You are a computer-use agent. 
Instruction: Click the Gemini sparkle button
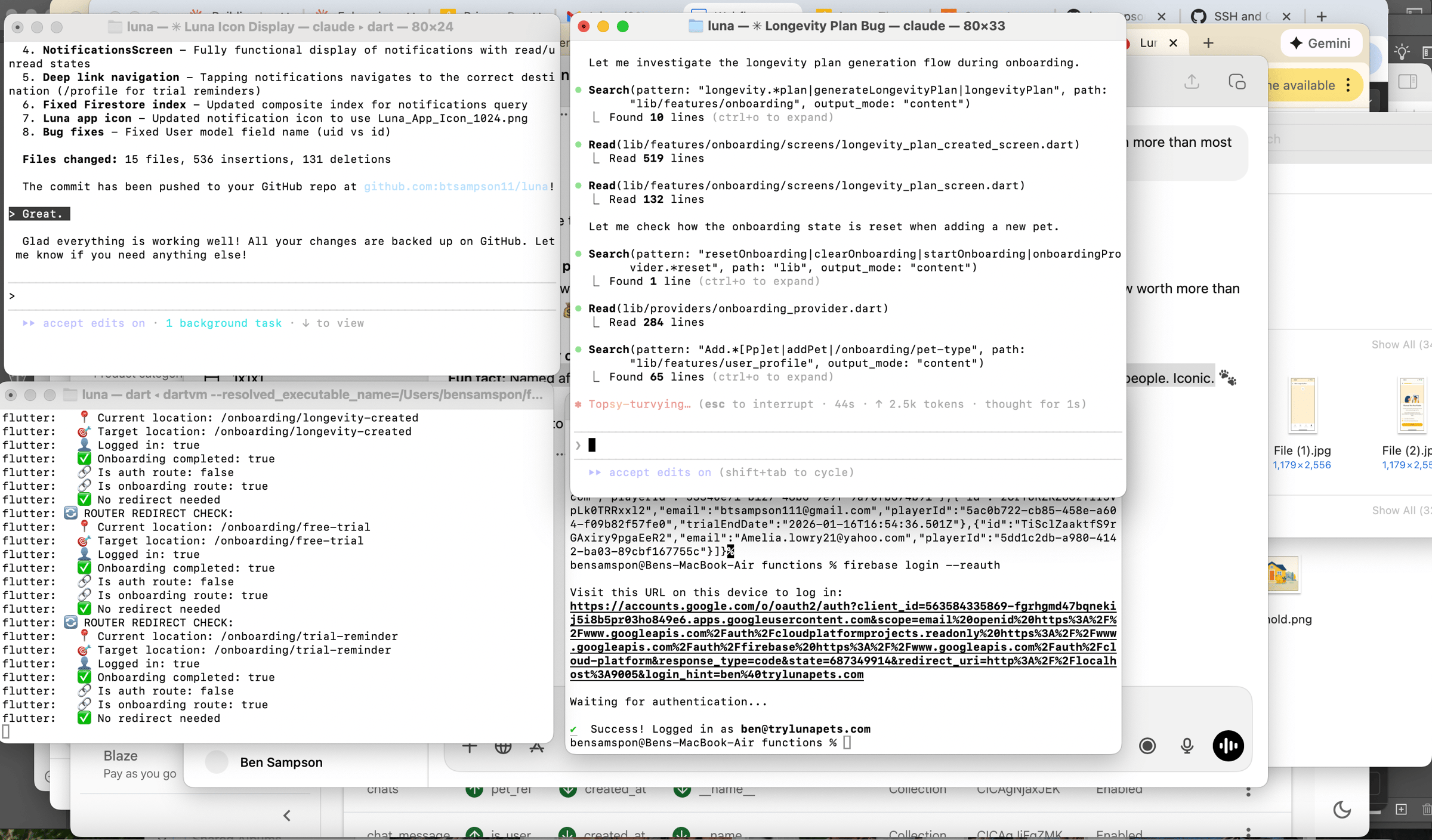[1320, 43]
